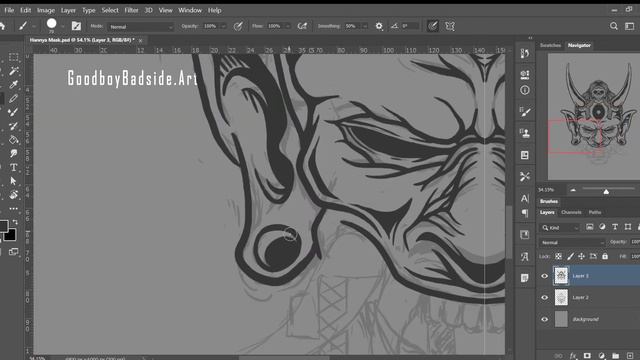Select the Eyedropper tool

click(13, 84)
